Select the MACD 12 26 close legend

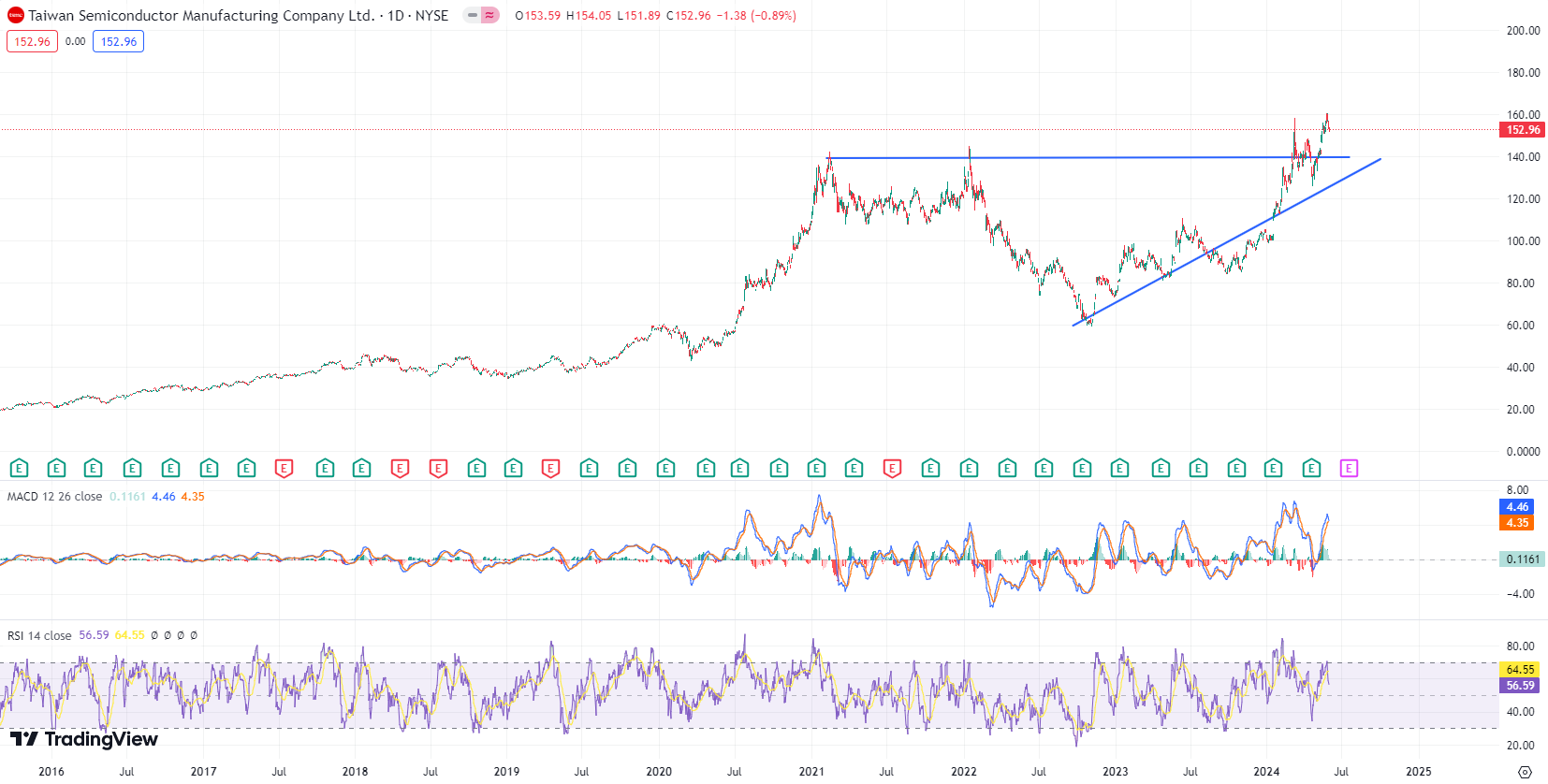coord(54,496)
